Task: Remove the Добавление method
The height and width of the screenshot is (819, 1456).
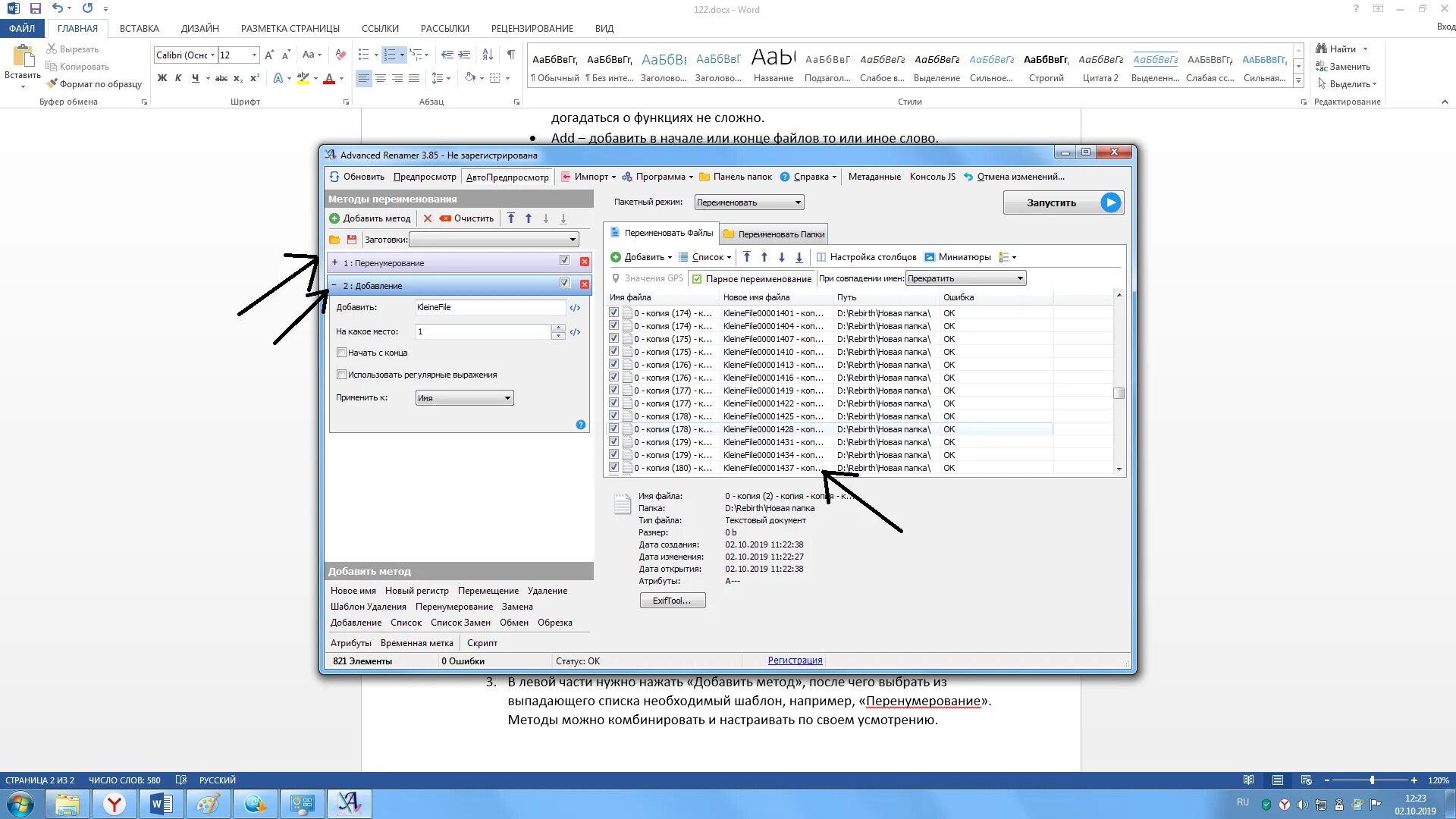Action: (585, 284)
